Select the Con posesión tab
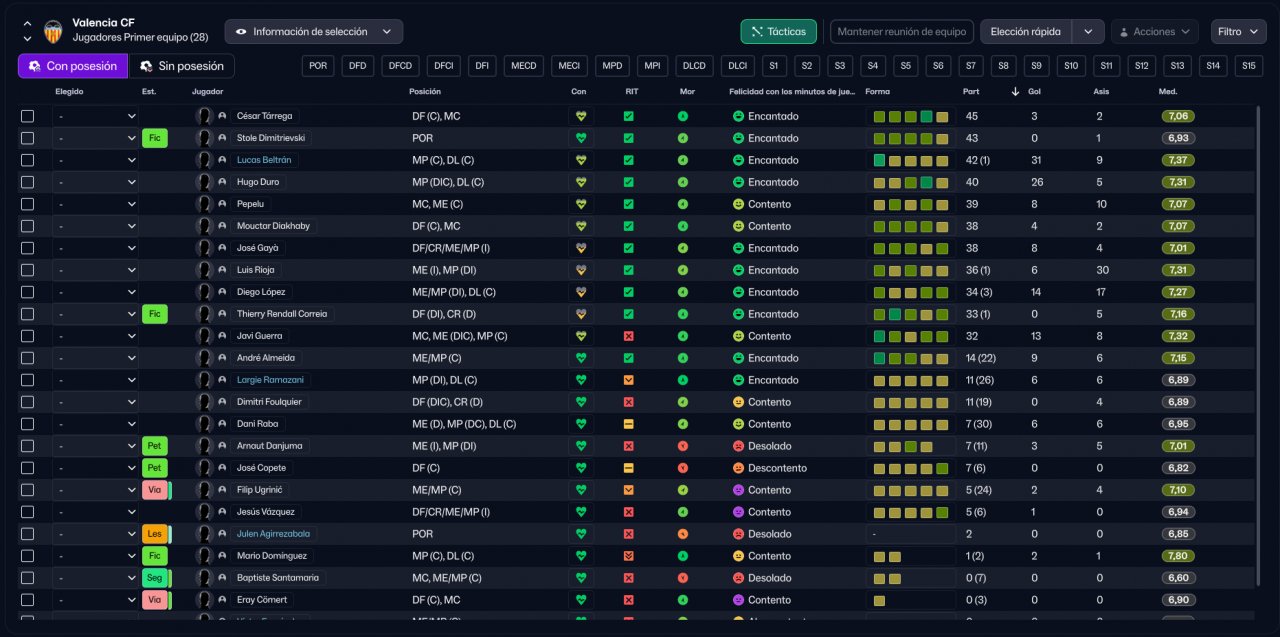 click(x=73, y=66)
